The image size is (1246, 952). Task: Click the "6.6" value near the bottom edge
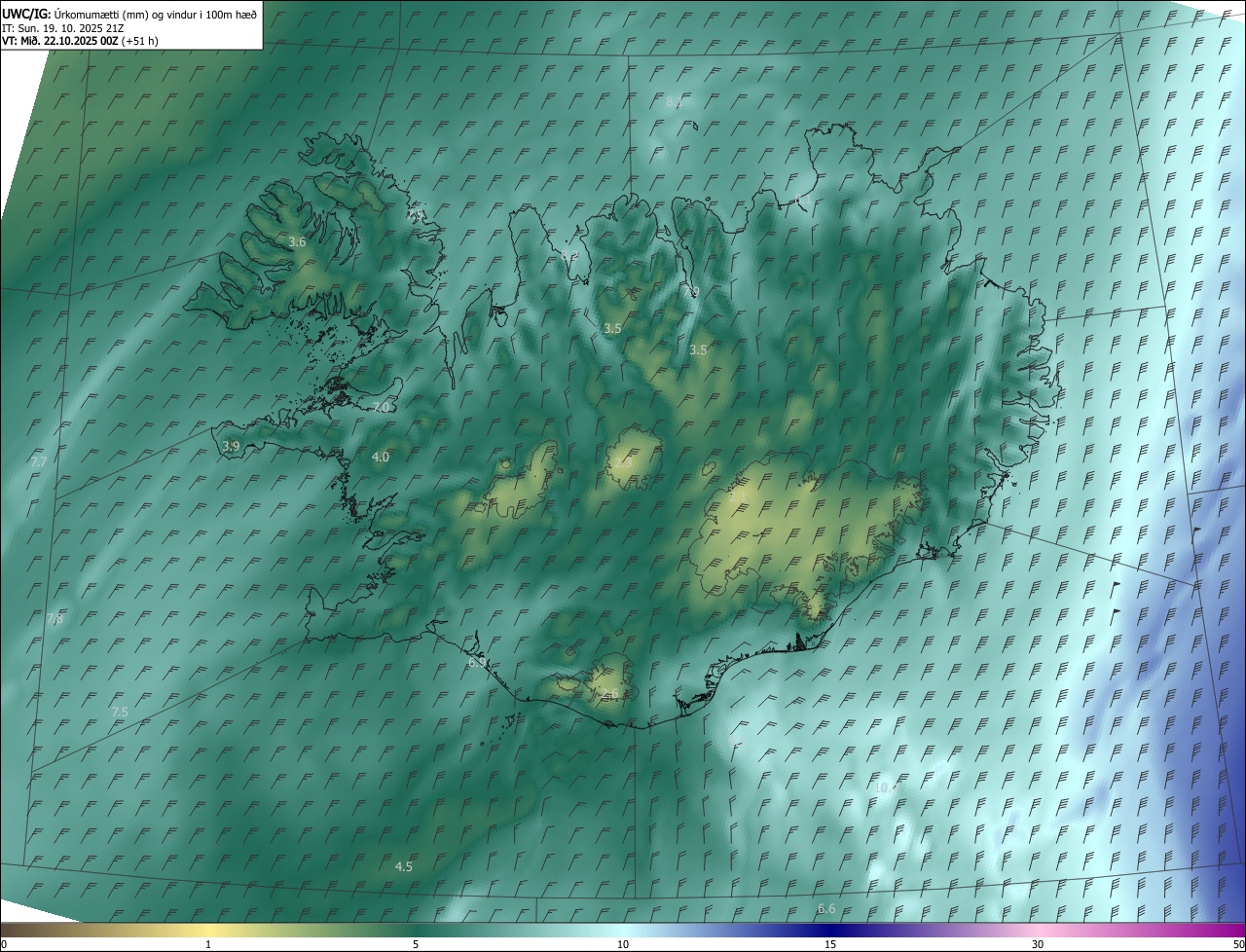(826, 908)
